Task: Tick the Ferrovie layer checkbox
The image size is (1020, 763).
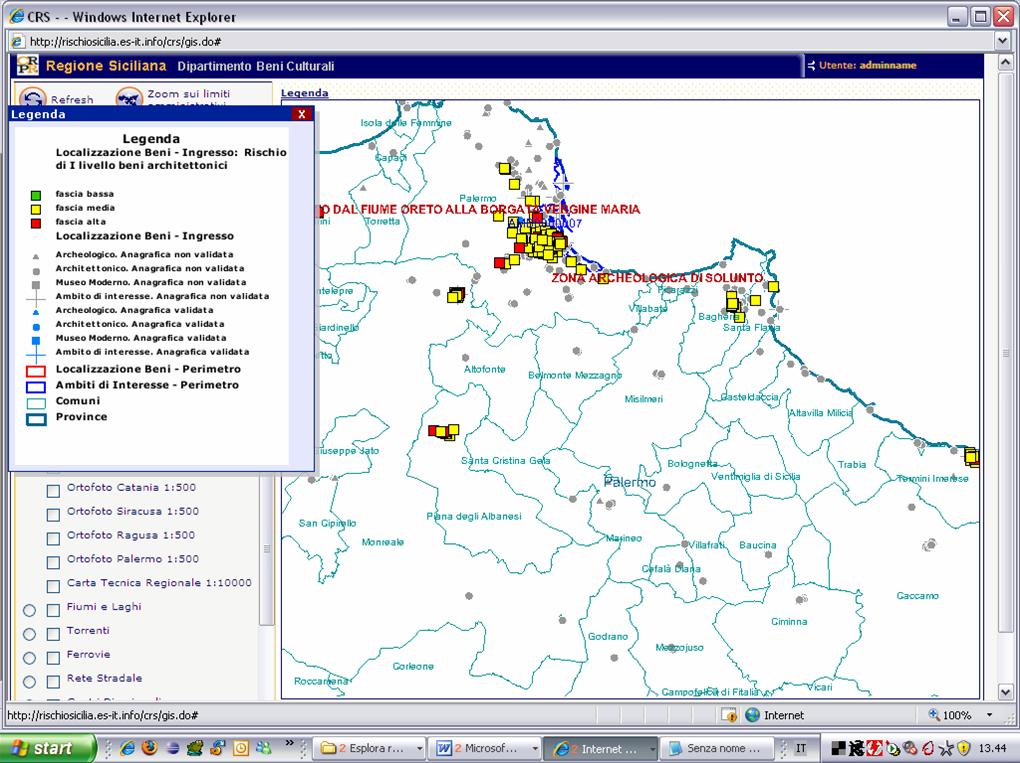Action: point(54,657)
